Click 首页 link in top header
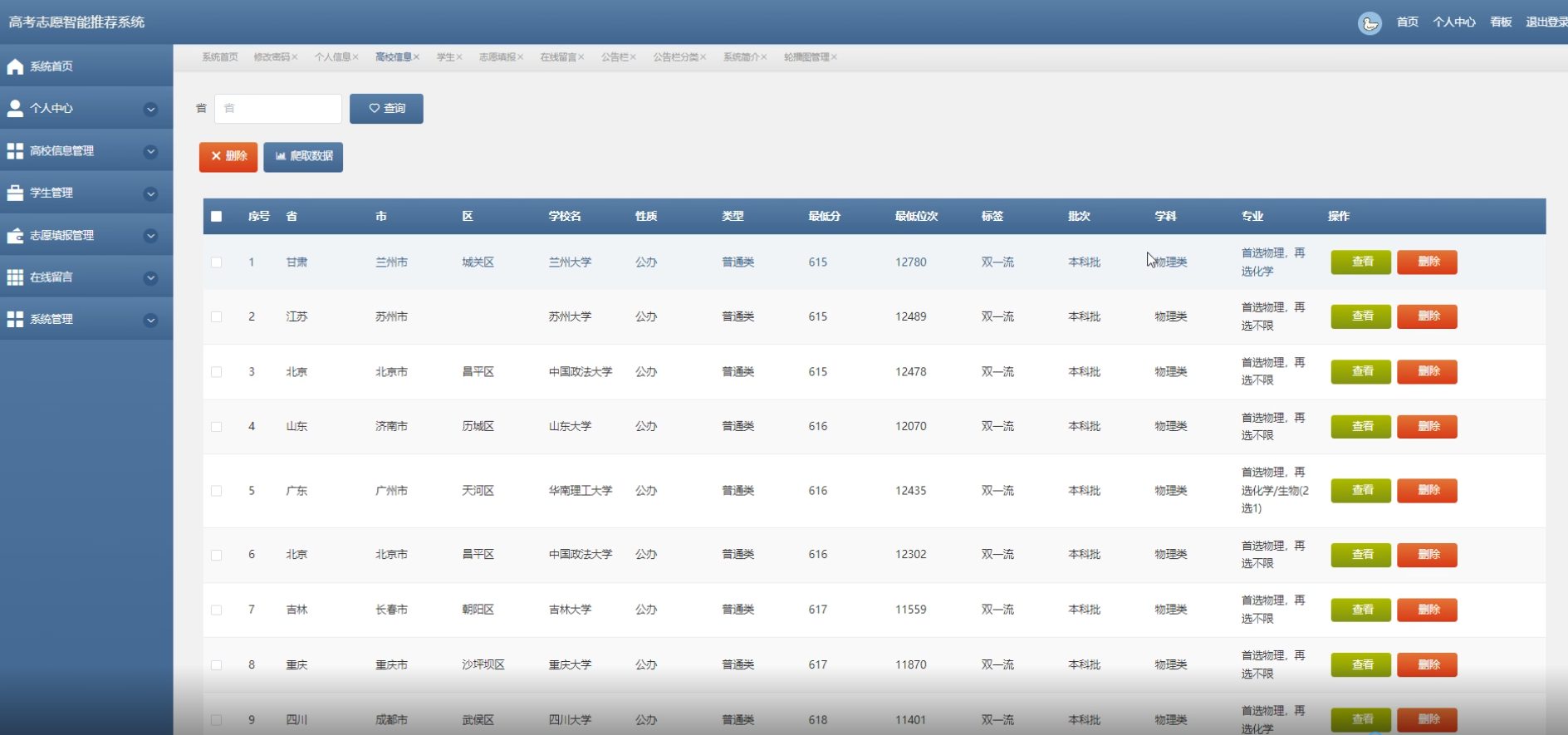Image resolution: width=1568 pixels, height=735 pixels. 1407,22
